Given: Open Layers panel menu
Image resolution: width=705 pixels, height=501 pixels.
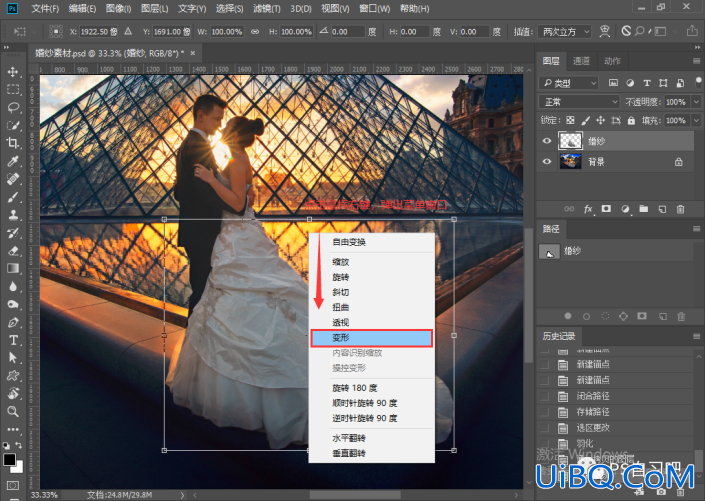Looking at the screenshot, I should 696,61.
